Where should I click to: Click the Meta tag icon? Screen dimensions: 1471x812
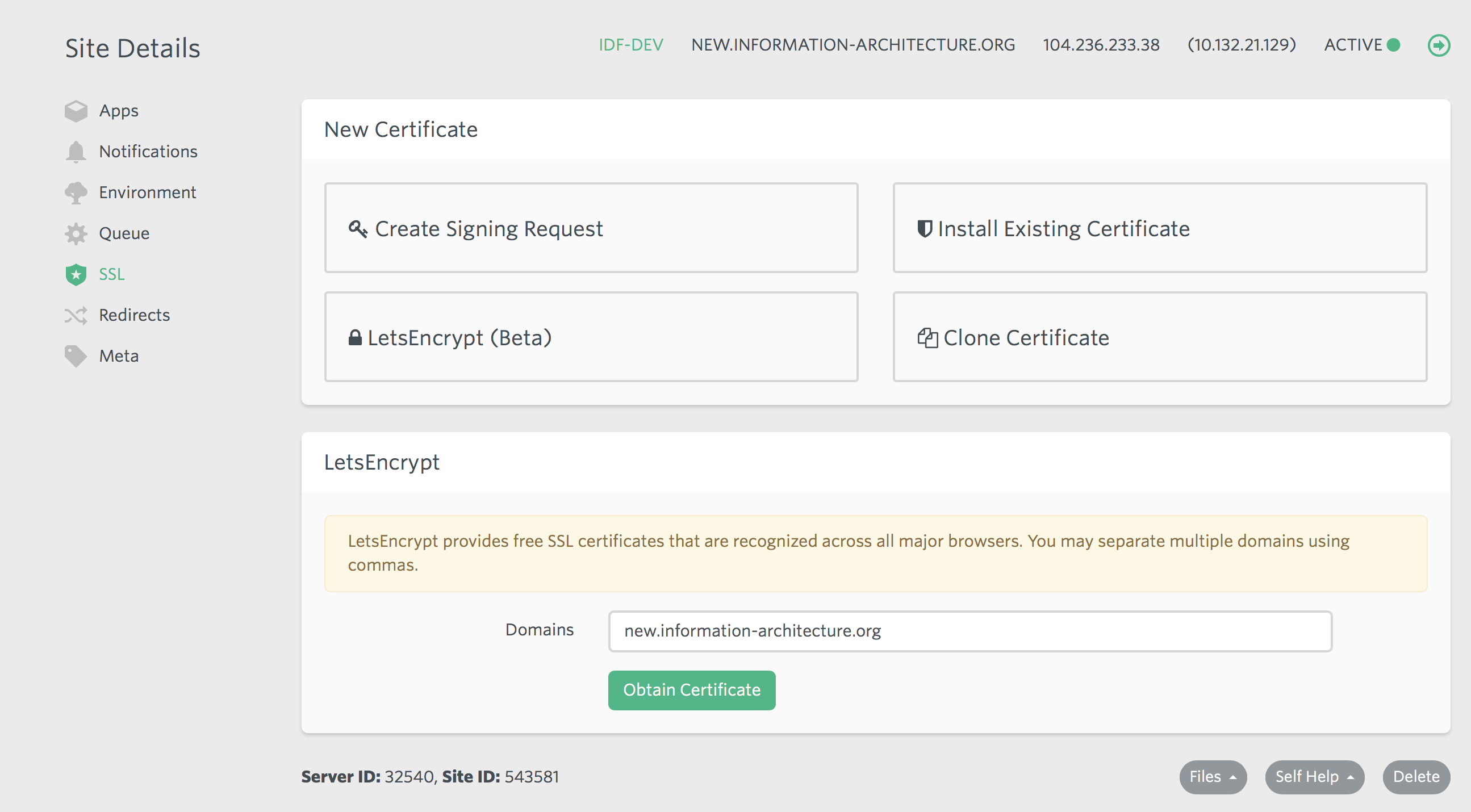tap(76, 357)
